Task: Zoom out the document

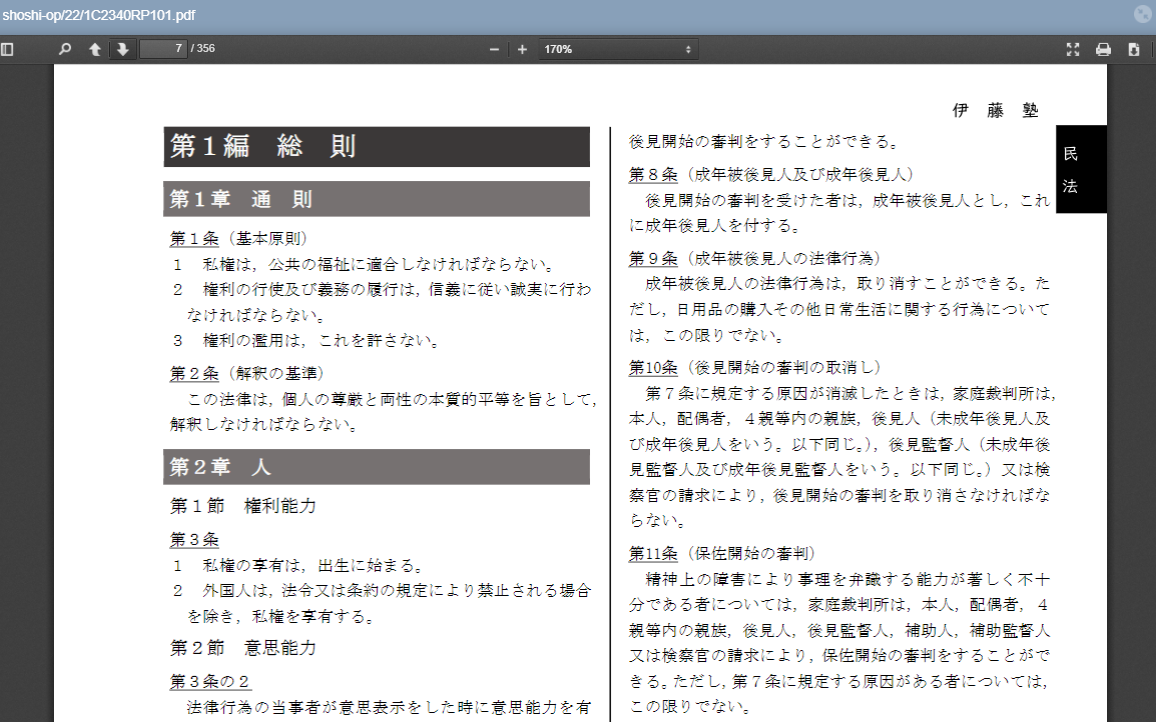Action: point(494,49)
